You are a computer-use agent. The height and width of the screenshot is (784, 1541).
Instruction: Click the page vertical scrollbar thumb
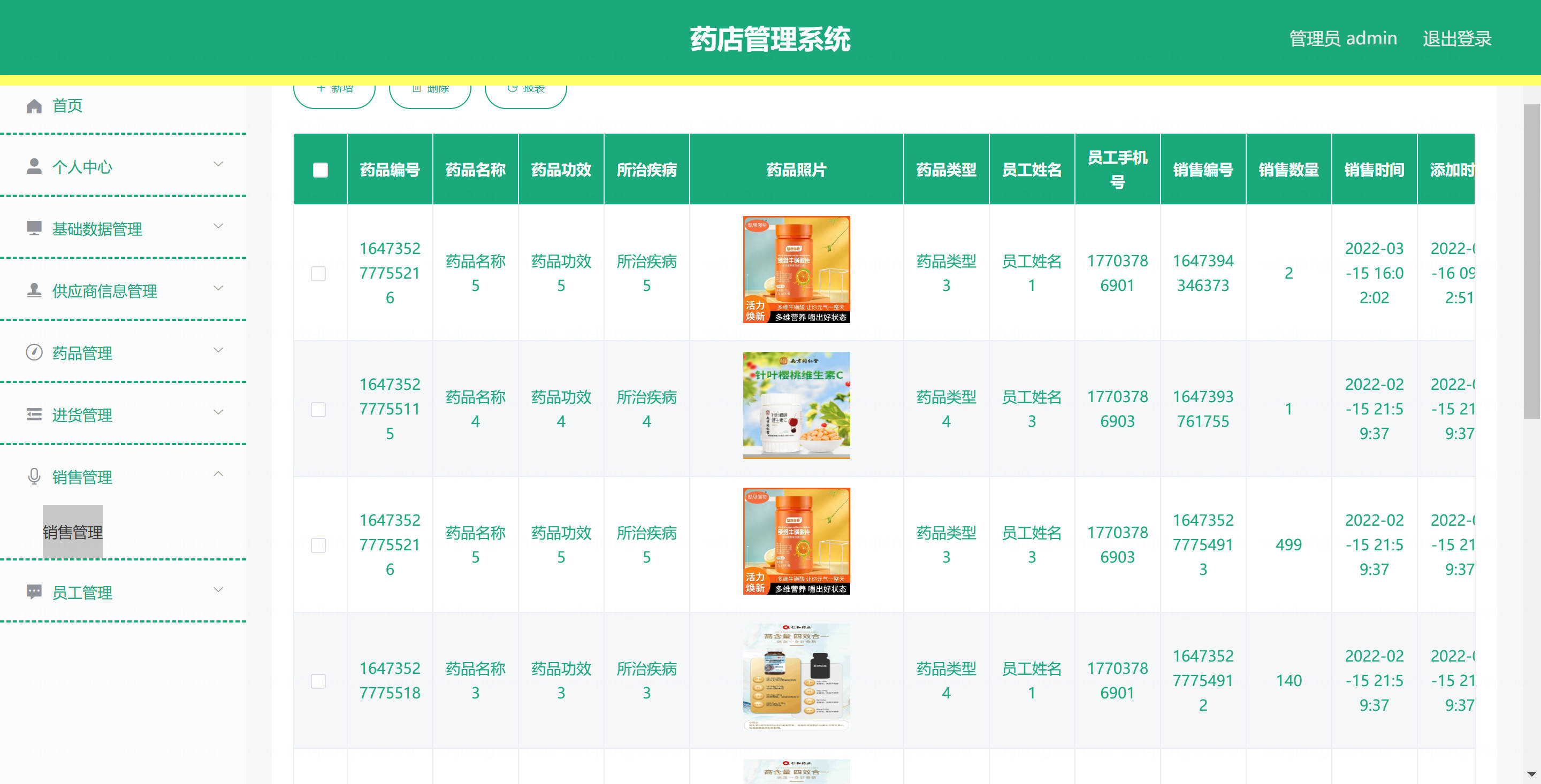pyautogui.click(x=1531, y=261)
